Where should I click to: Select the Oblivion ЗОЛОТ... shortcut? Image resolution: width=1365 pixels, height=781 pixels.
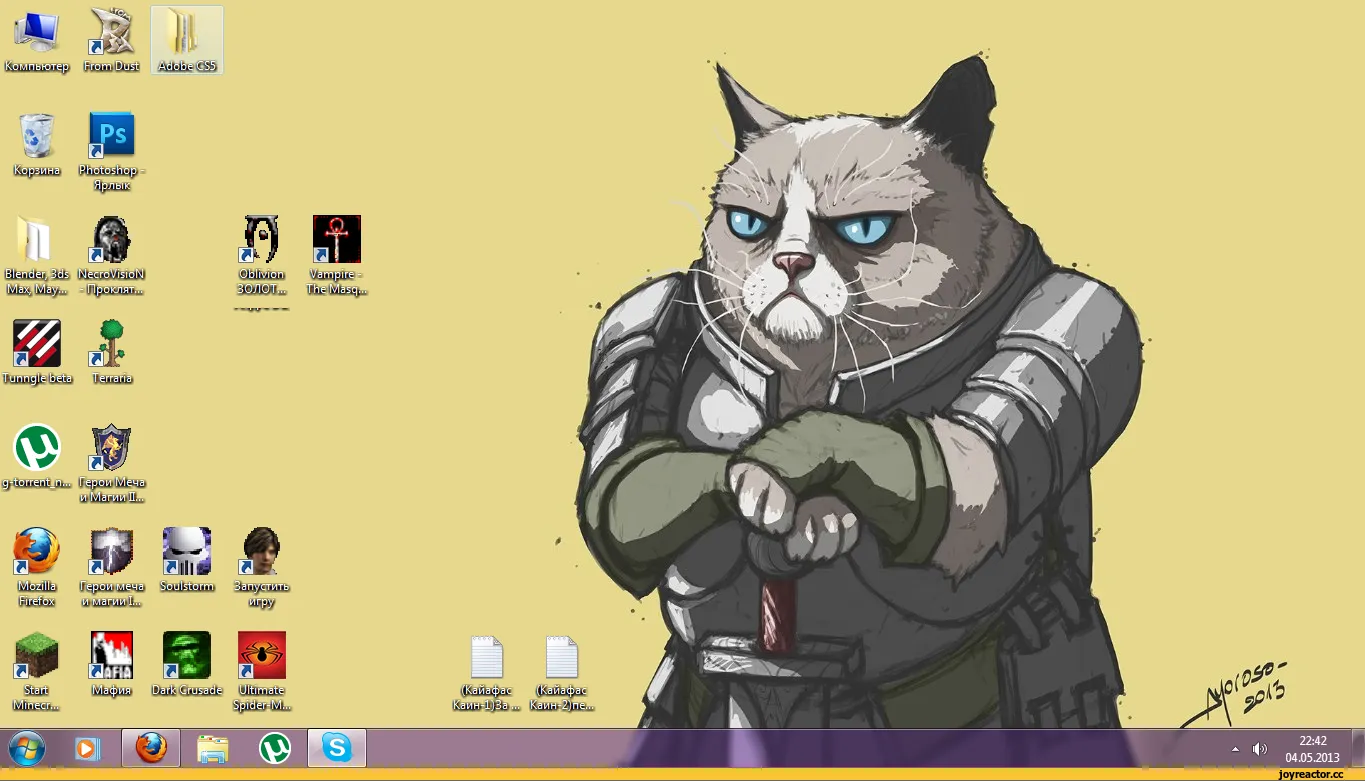262,256
